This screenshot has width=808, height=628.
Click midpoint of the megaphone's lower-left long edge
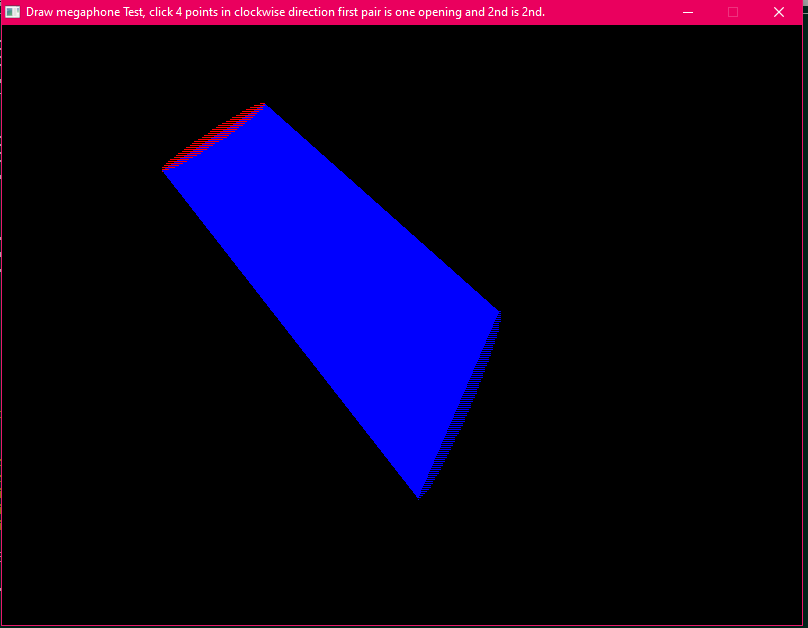(x=290, y=333)
